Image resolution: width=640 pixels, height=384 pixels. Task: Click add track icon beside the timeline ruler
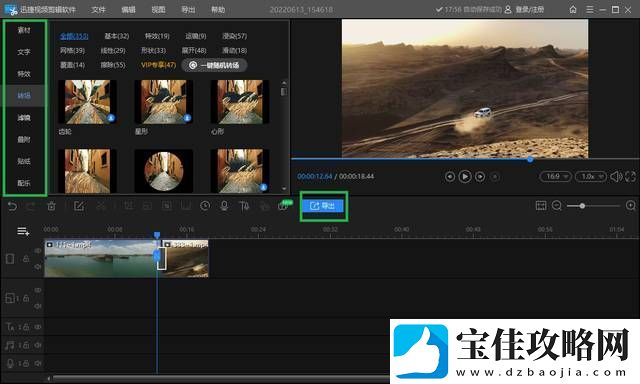tap(23, 232)
